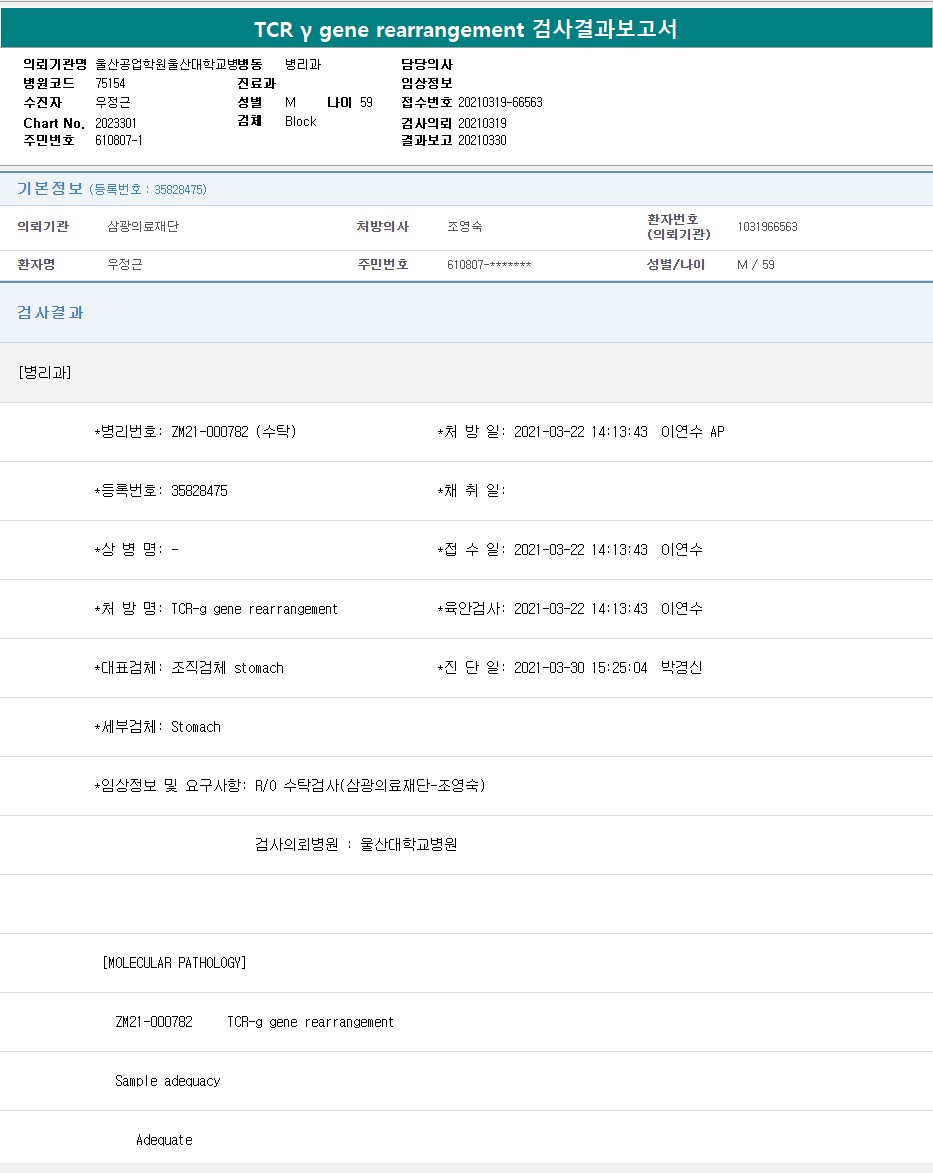Select the [병리과] department row
This screenshot has width=933, height=1173.
pyautogui.click(x=44, y=372)
